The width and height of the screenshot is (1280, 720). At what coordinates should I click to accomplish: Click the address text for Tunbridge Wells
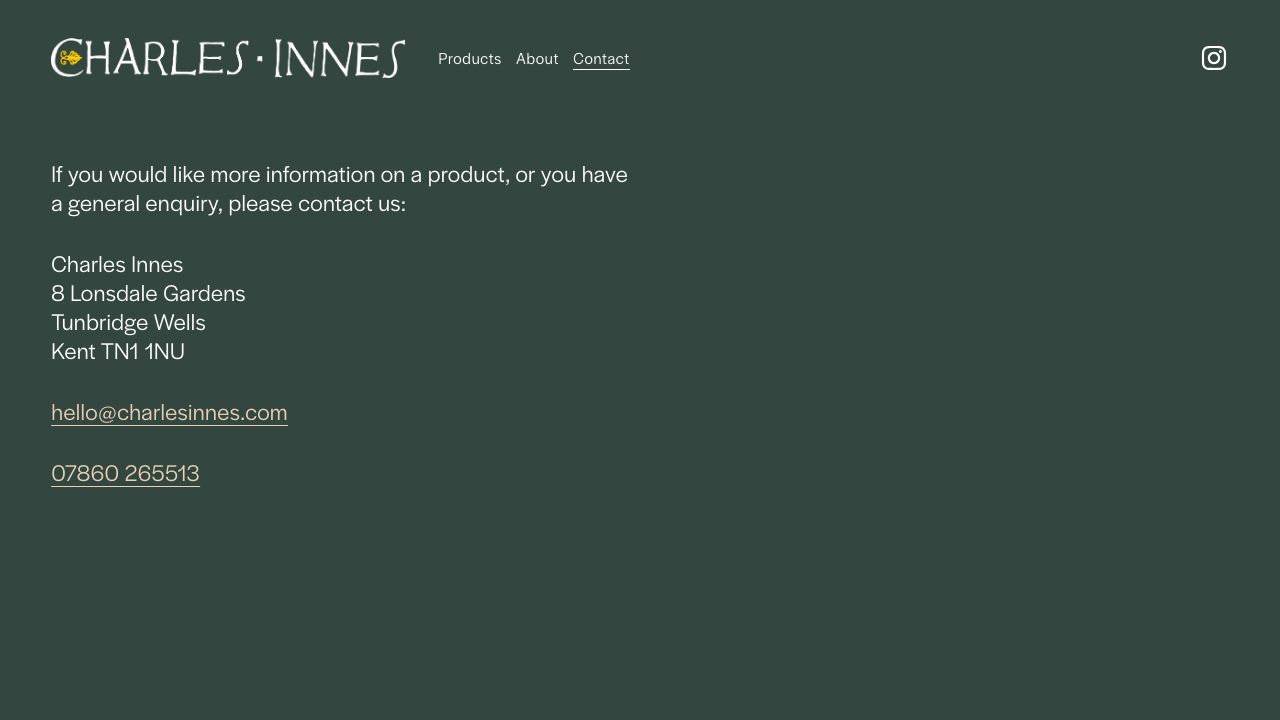[128, 323]
